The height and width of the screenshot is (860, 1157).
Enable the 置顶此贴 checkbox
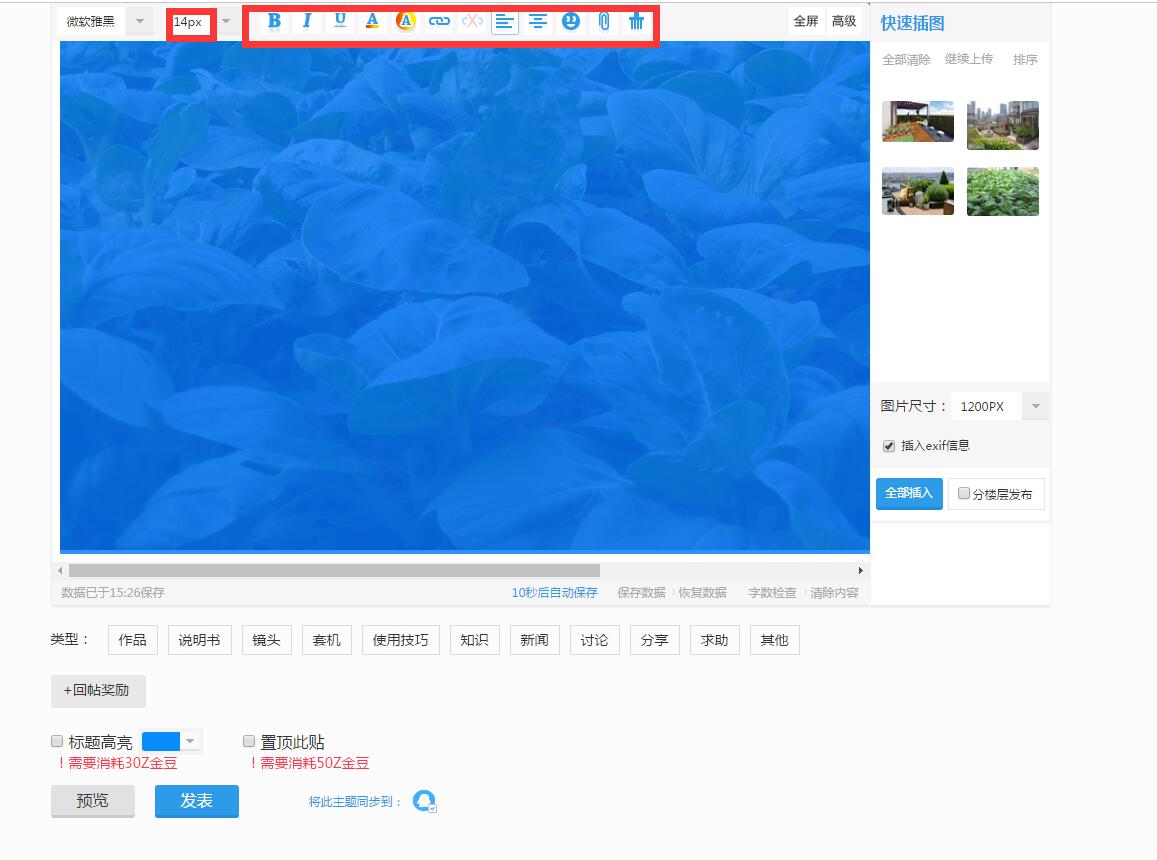tap(247, 740)
